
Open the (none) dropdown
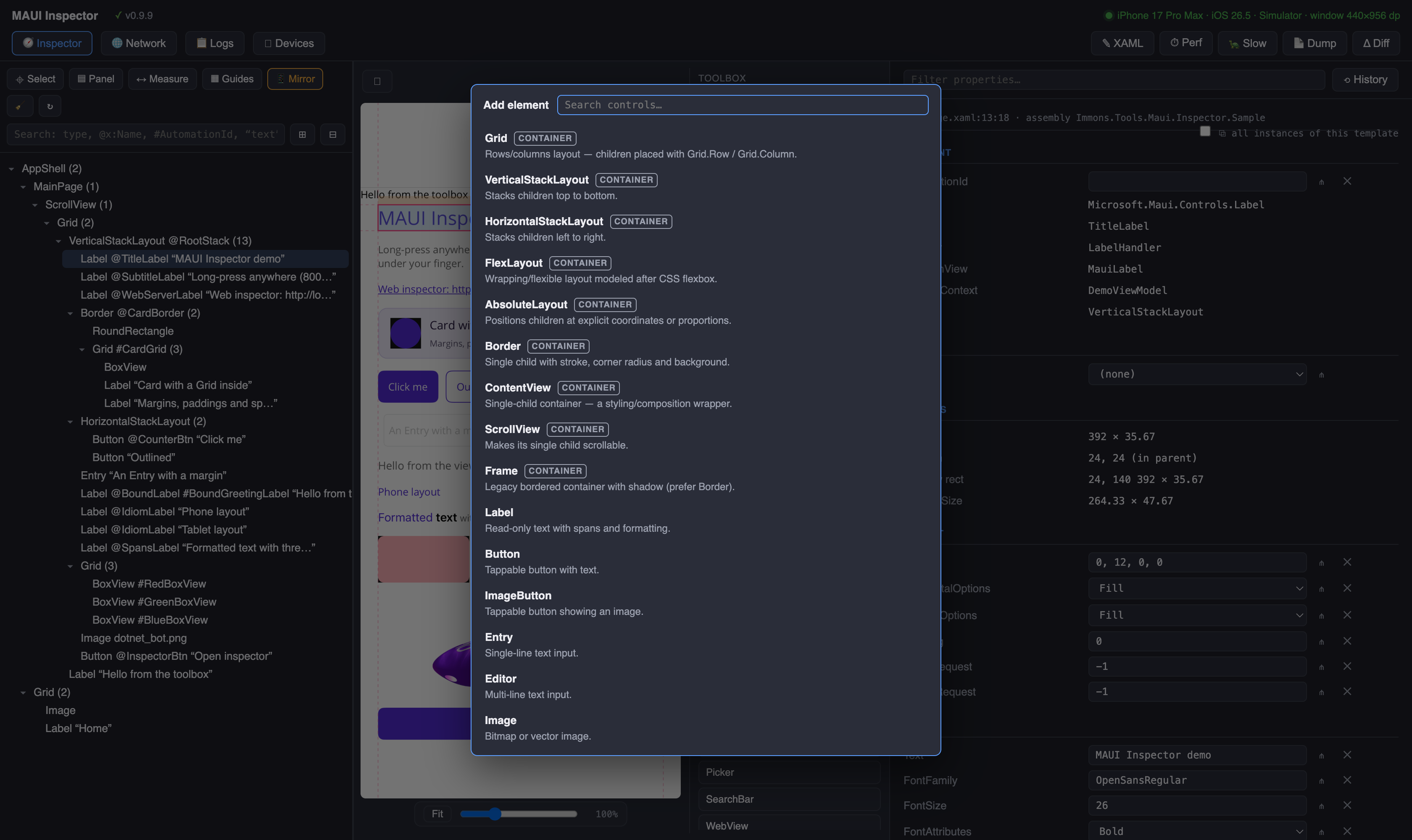pos(1197,374)
